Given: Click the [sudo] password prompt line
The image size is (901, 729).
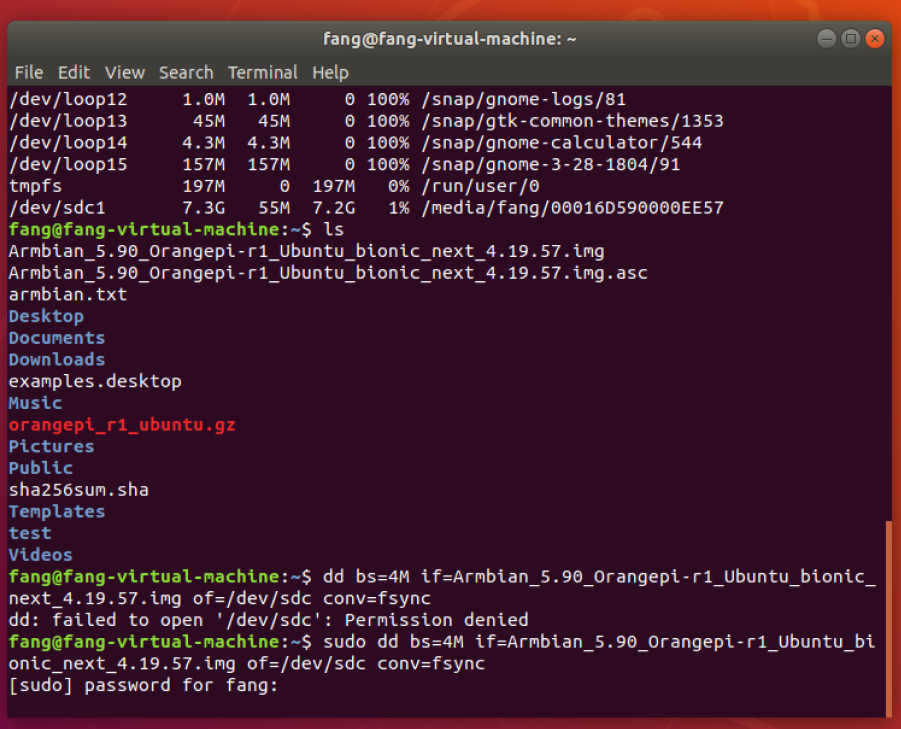Looking at the screenshot, I should (x=144, y=685).
